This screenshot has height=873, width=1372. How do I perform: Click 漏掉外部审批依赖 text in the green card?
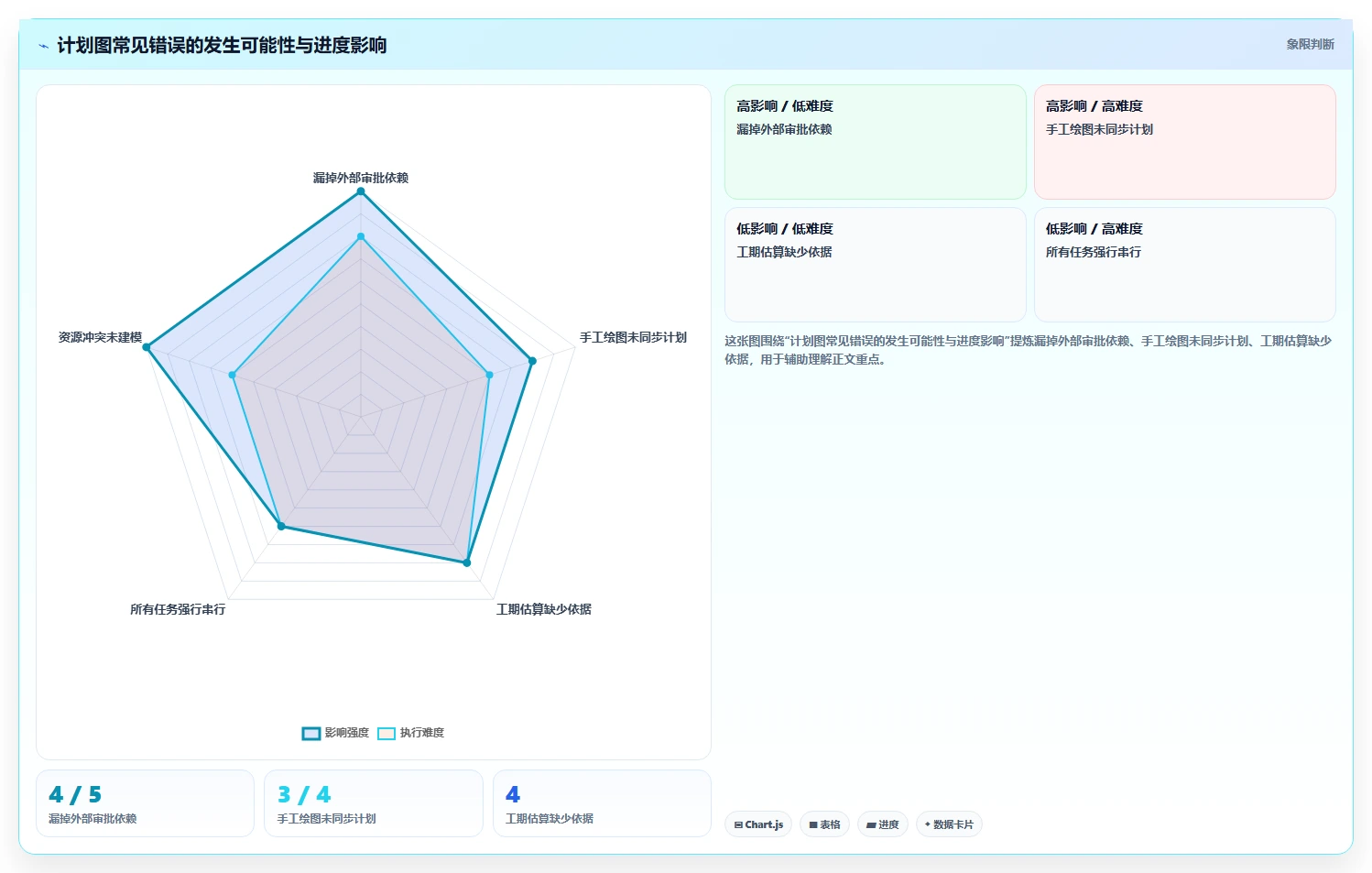(784, 129)
